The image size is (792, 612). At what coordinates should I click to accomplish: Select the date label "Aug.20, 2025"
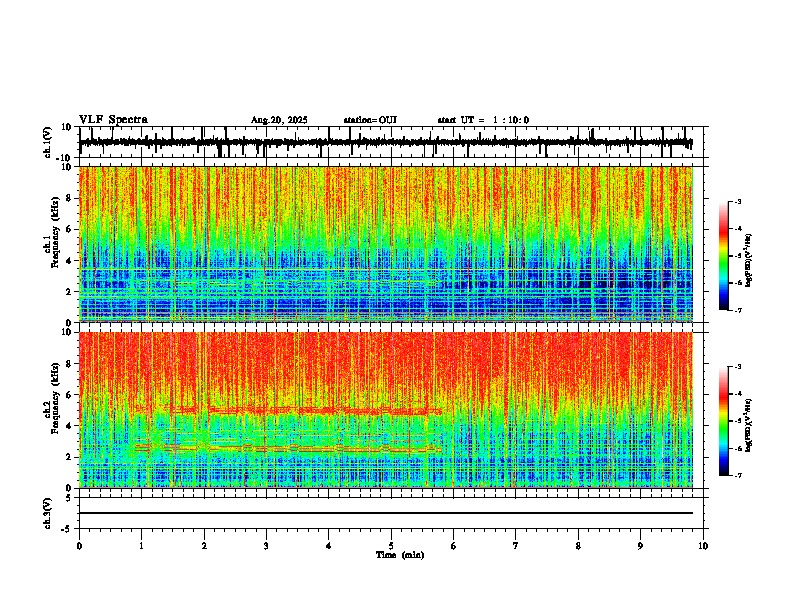point(279,120)
